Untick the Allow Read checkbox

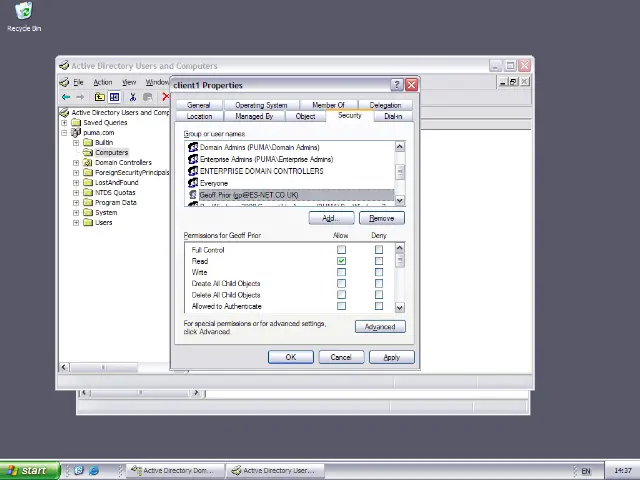coord(341,260)
